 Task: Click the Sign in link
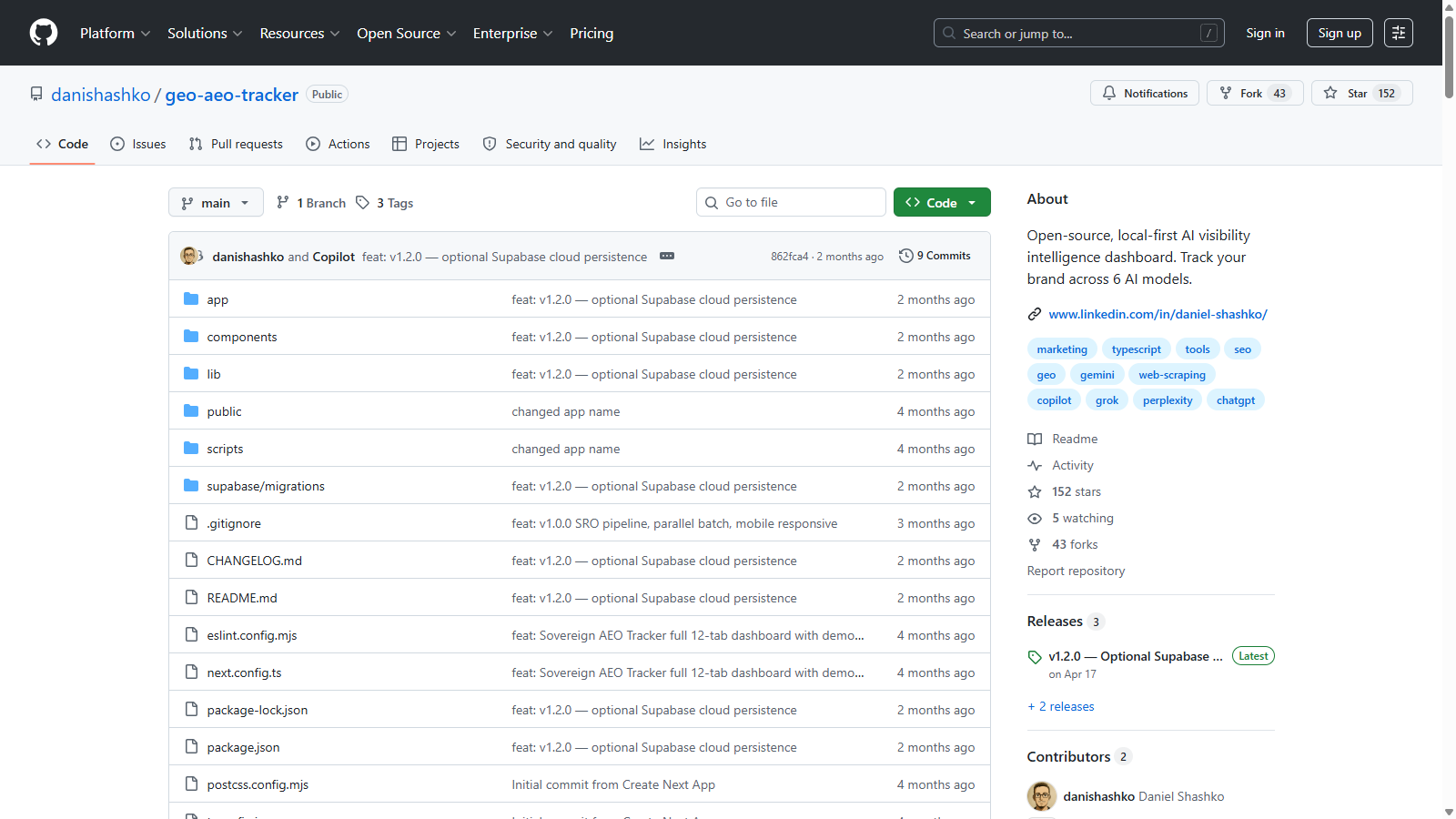[1265, 33]
